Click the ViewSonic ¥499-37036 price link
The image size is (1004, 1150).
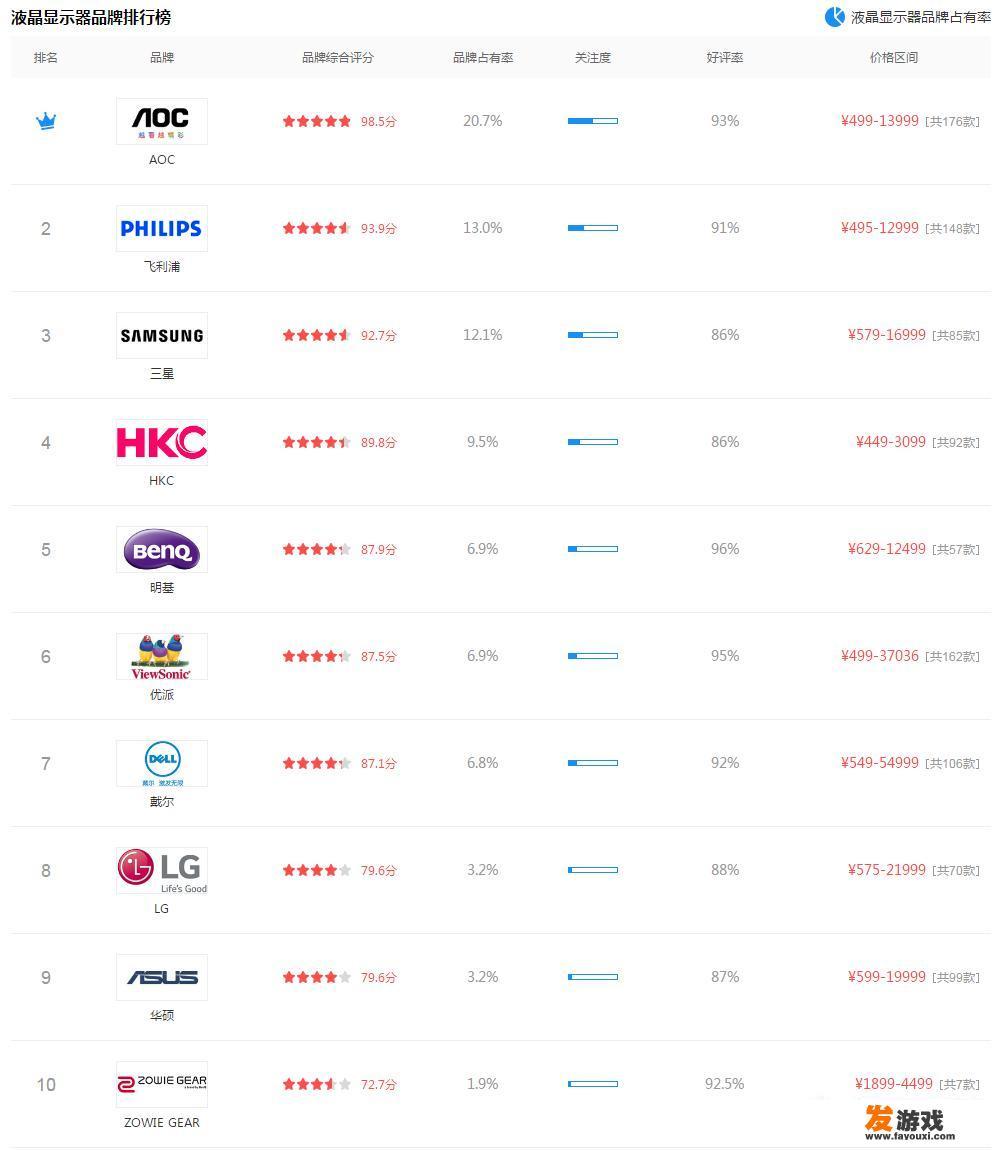879,656
